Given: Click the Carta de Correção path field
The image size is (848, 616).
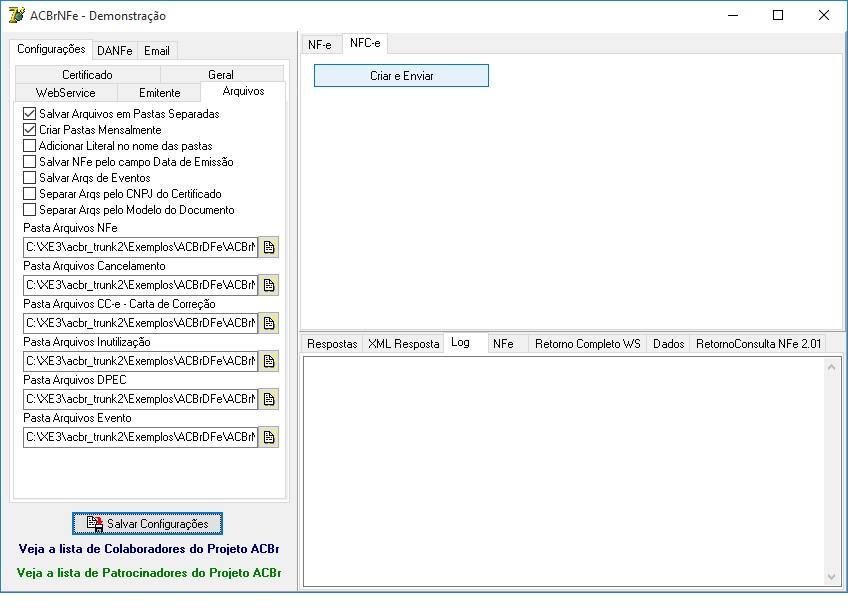Looking at the screenshot, I should (x=141, y=323).
